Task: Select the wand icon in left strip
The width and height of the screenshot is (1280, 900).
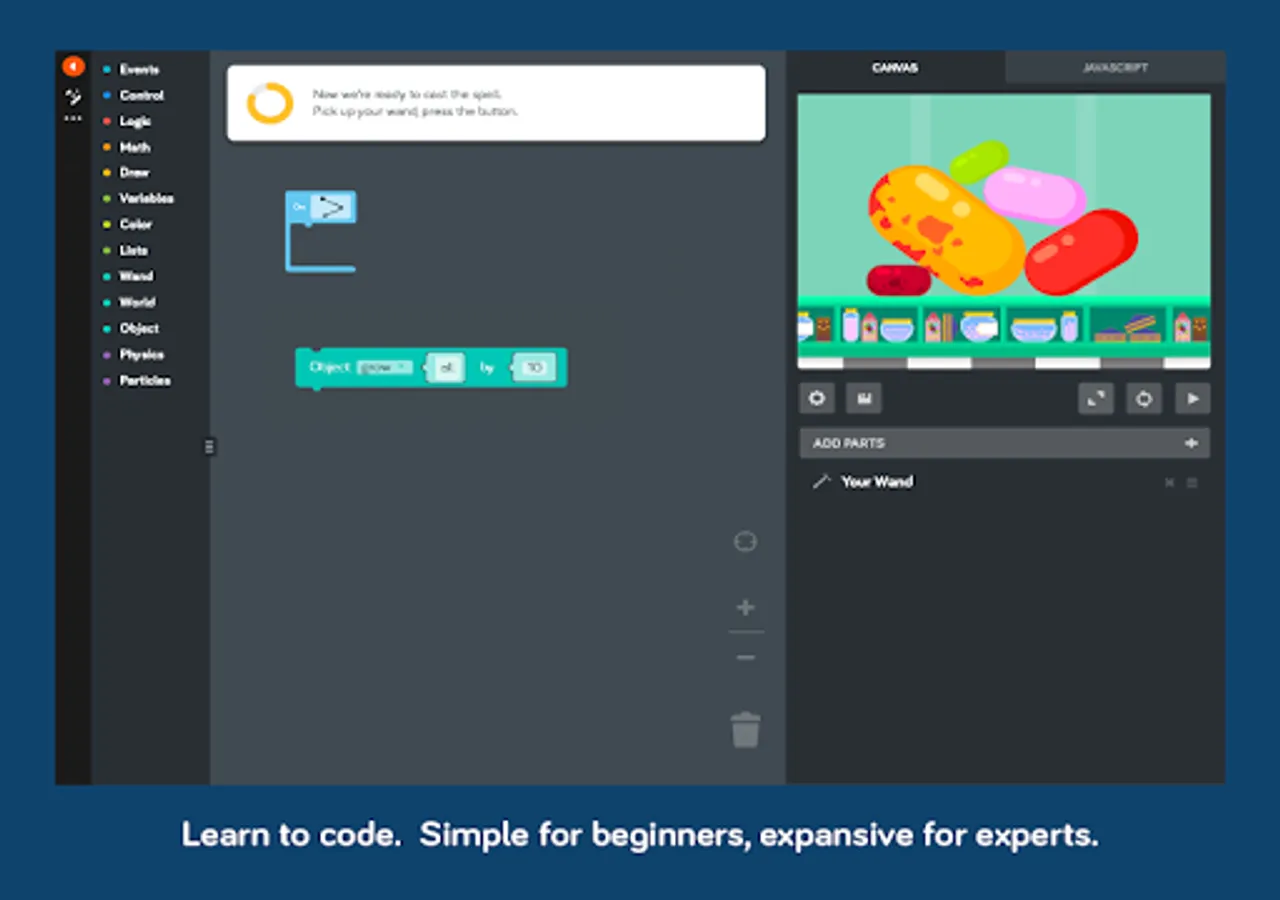Action: 73,97
